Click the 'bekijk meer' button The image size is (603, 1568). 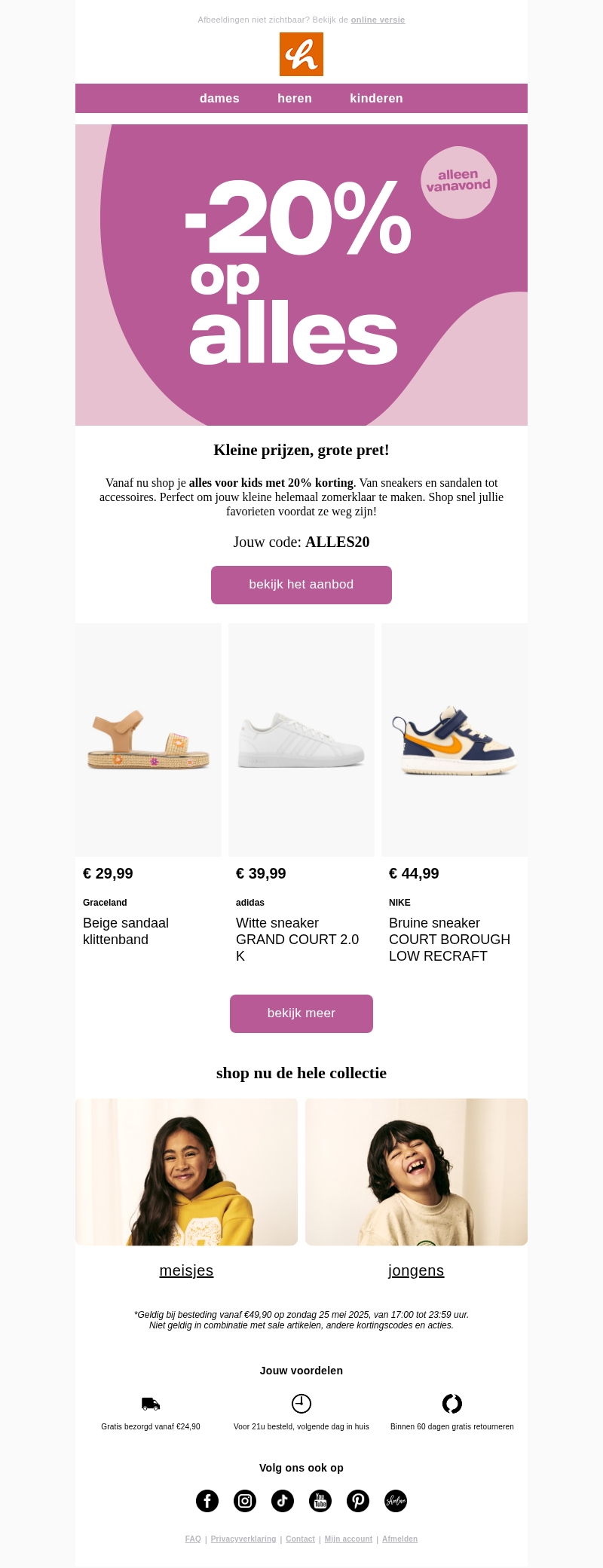[301, 1013]
